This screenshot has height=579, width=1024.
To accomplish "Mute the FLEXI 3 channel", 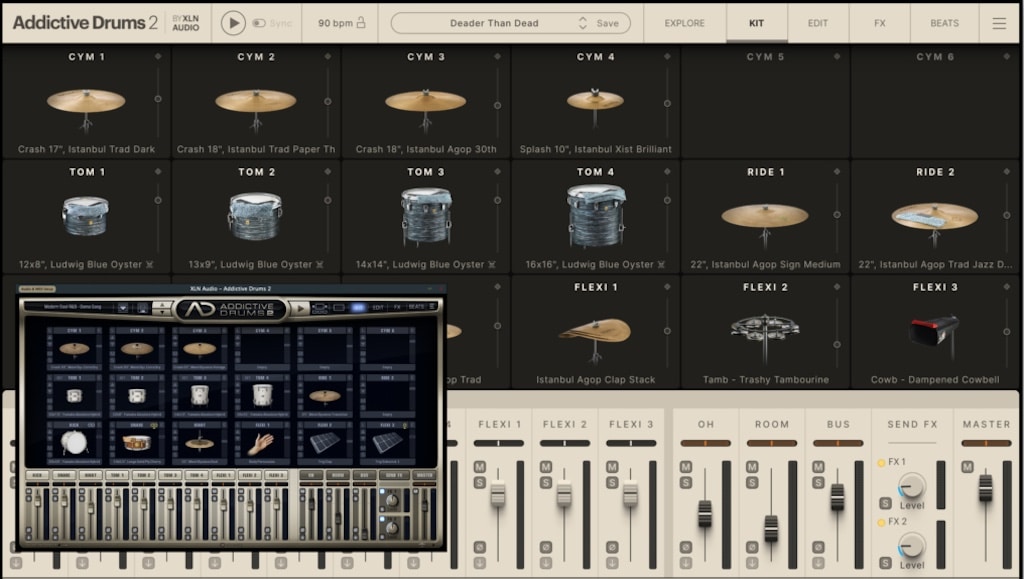I will click(x=612, y=467).
